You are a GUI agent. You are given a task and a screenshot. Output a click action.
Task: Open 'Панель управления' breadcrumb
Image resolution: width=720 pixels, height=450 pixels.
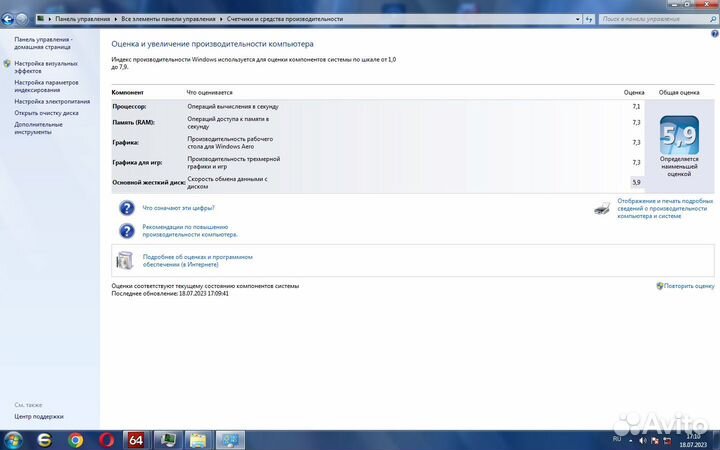83,19
